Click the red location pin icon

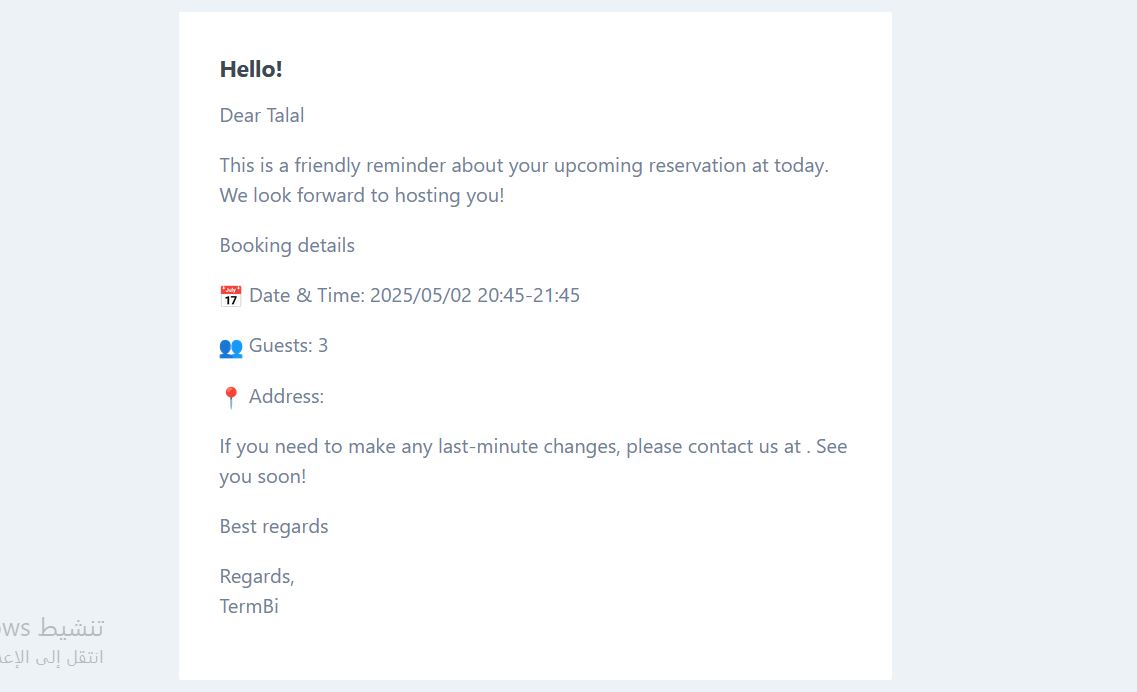231,397
